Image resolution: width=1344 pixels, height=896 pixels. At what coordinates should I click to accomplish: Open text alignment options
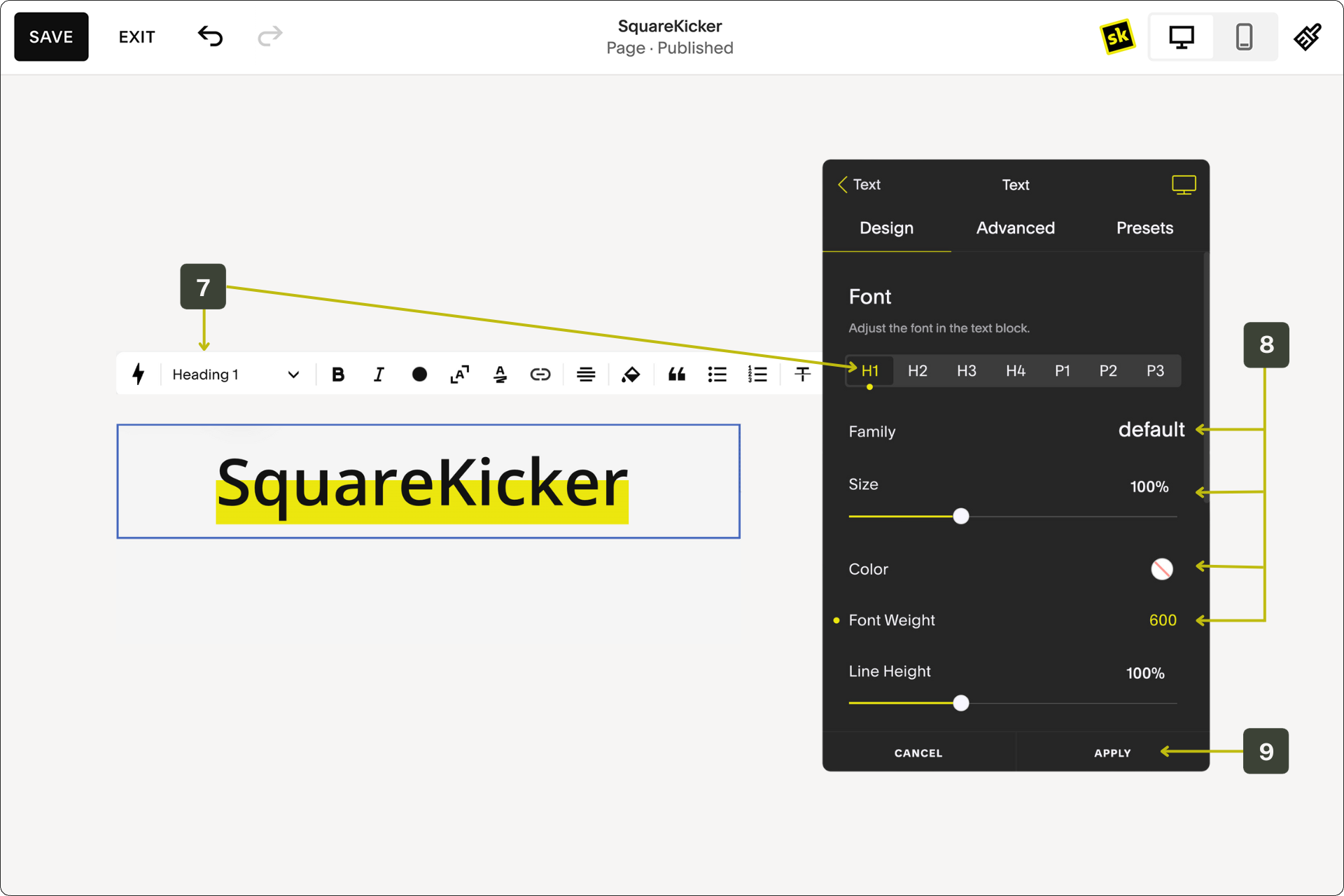pyautogui.click(x=586, y=374)
